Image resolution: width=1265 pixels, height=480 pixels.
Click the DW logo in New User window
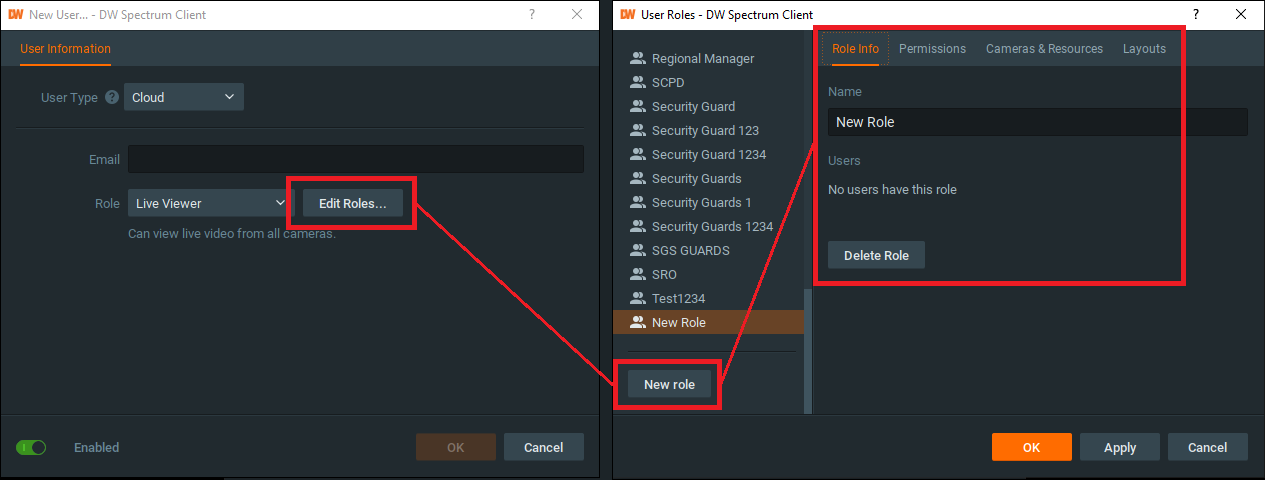(15, 14)
